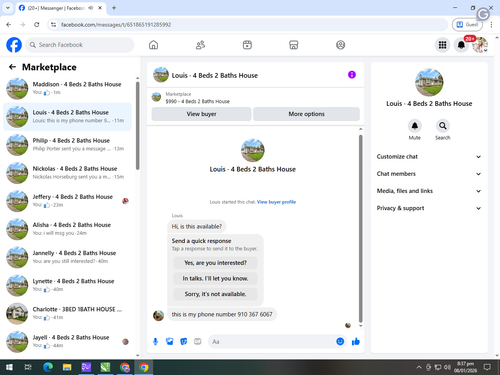Open the Reels video icon

[x=247, y=45]
